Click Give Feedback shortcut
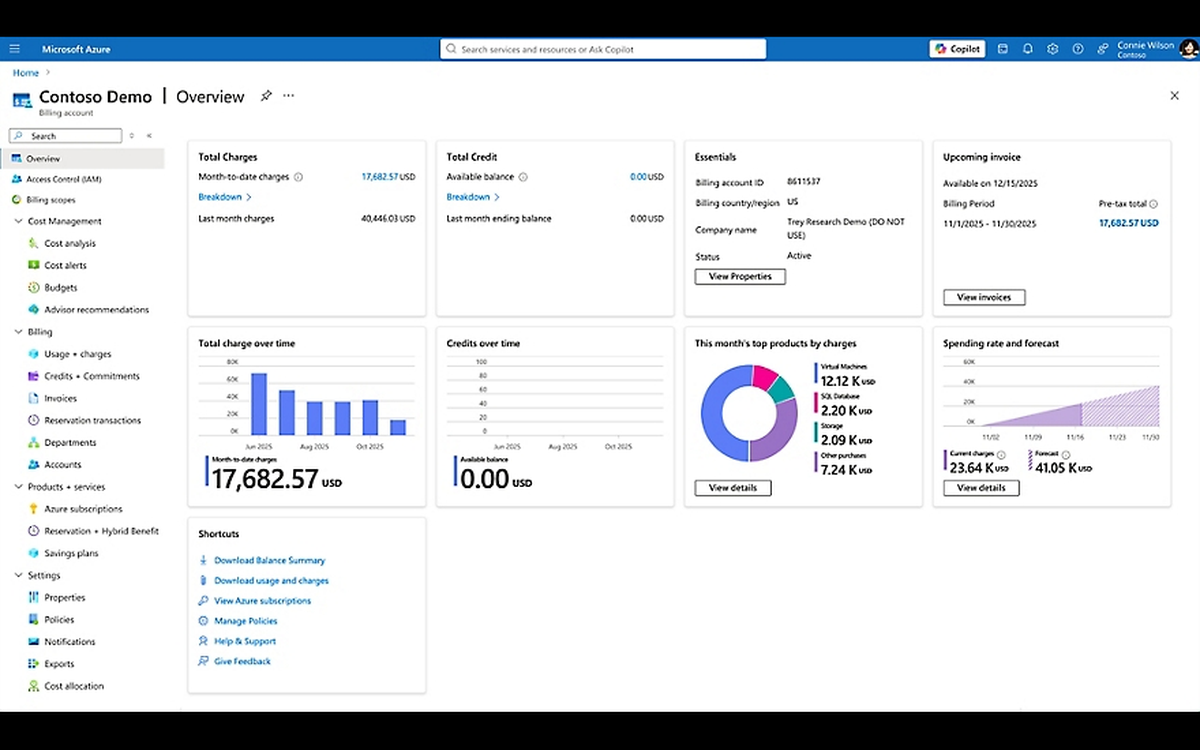The height and width of the screenshot is (750, 1200). [x=242, y=662]
